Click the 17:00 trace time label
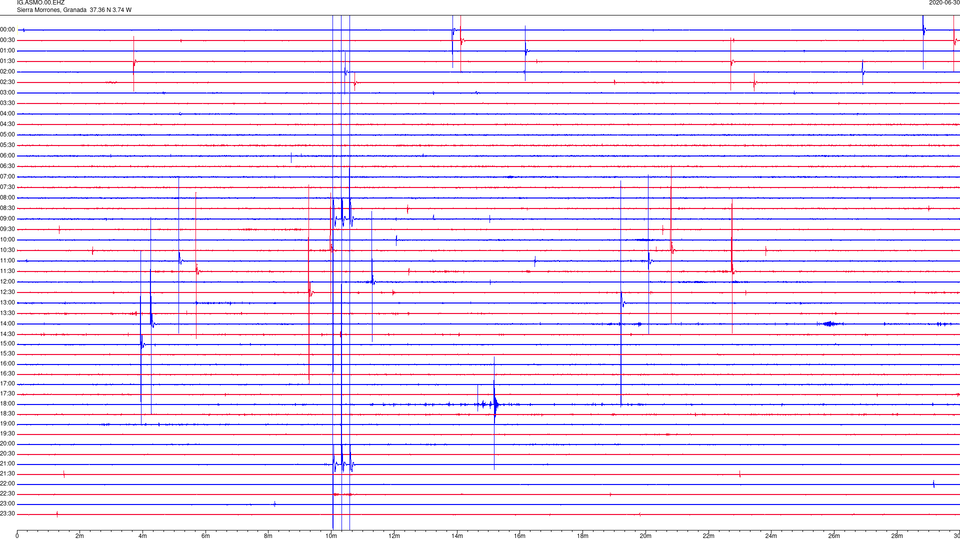960x540 pixels. (x=7, y=384)
